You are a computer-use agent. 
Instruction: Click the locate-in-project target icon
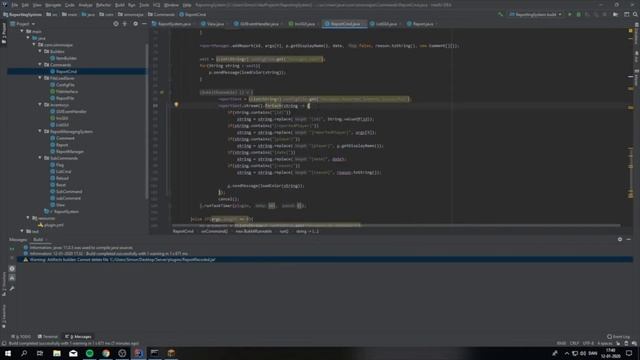click(116, 24)
